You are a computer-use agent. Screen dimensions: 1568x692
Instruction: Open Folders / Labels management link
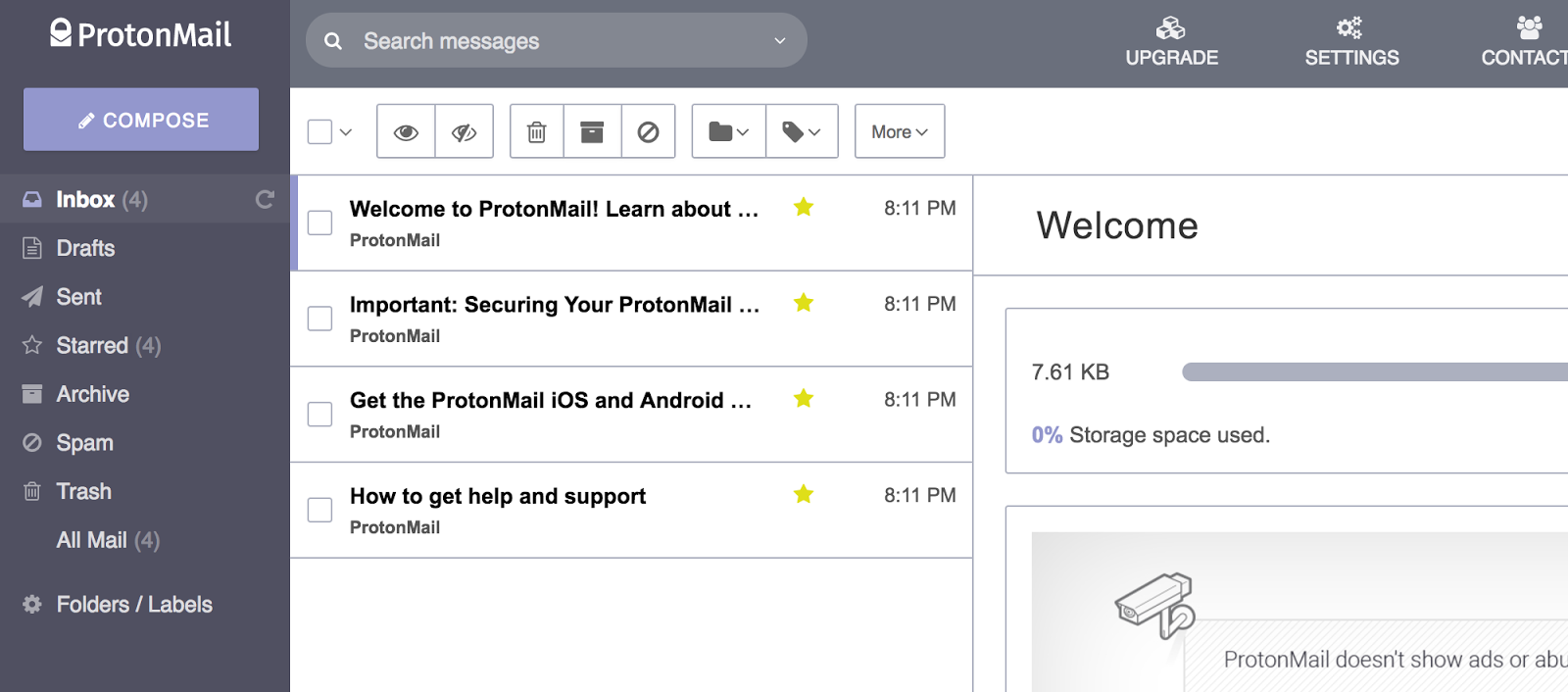[x=134, y=604]
